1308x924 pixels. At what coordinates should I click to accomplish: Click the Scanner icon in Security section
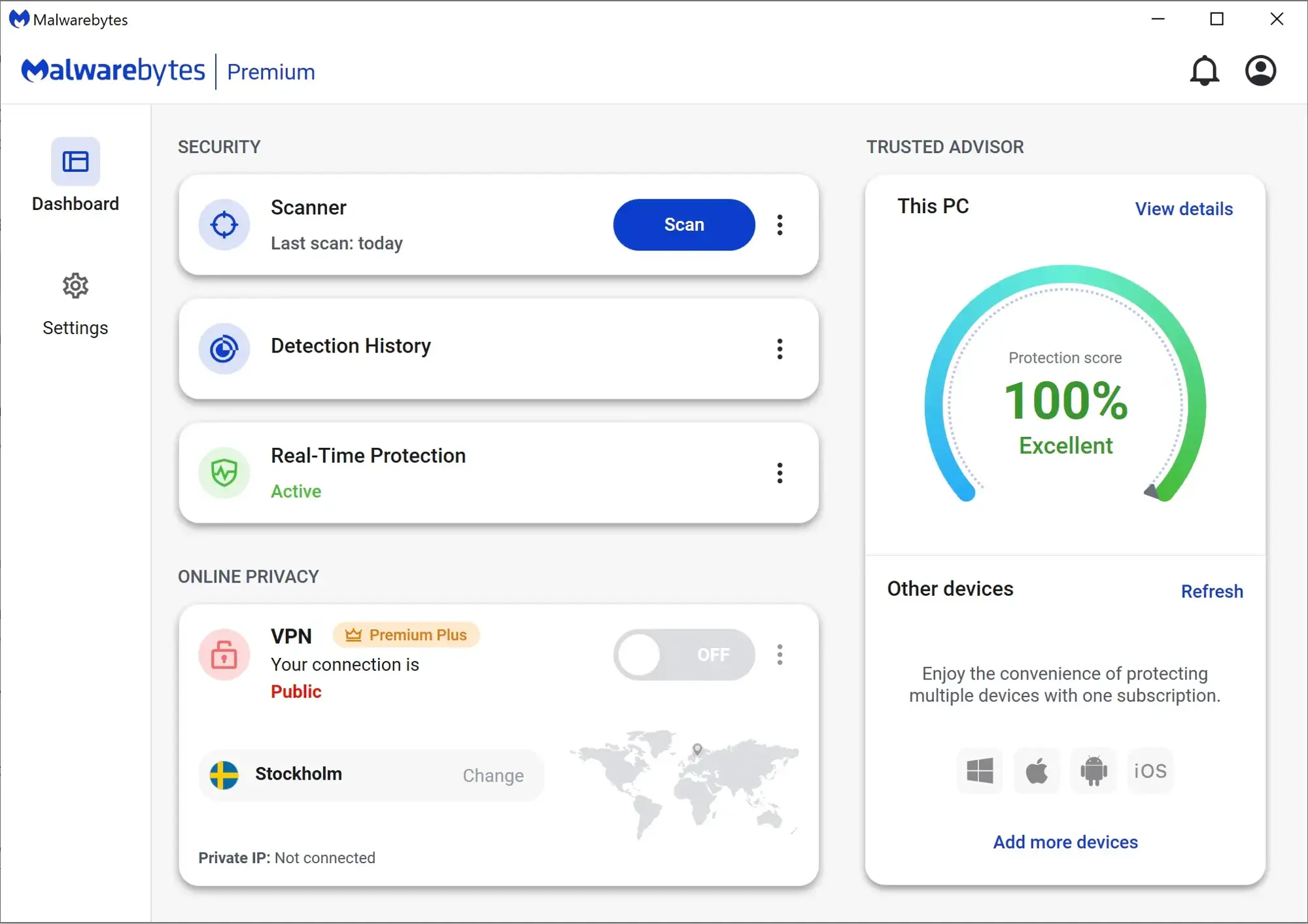(x=223, y=224)
